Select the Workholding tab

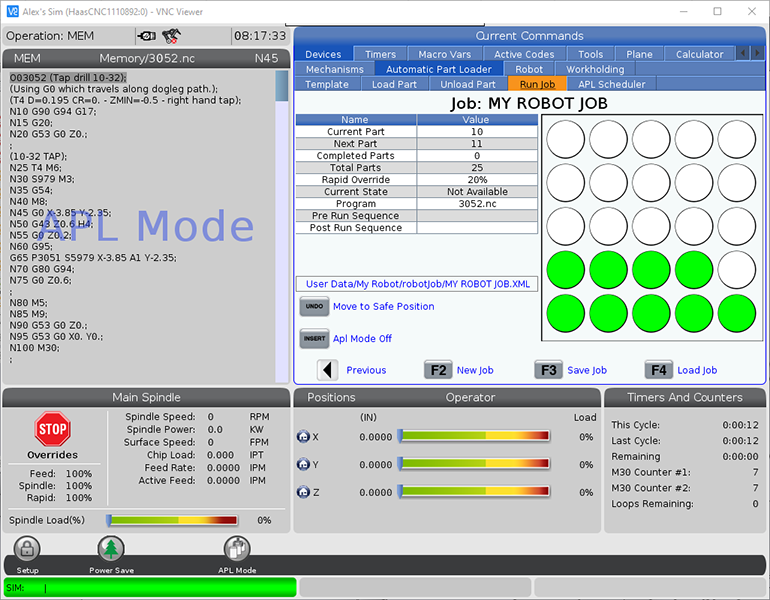595,69
